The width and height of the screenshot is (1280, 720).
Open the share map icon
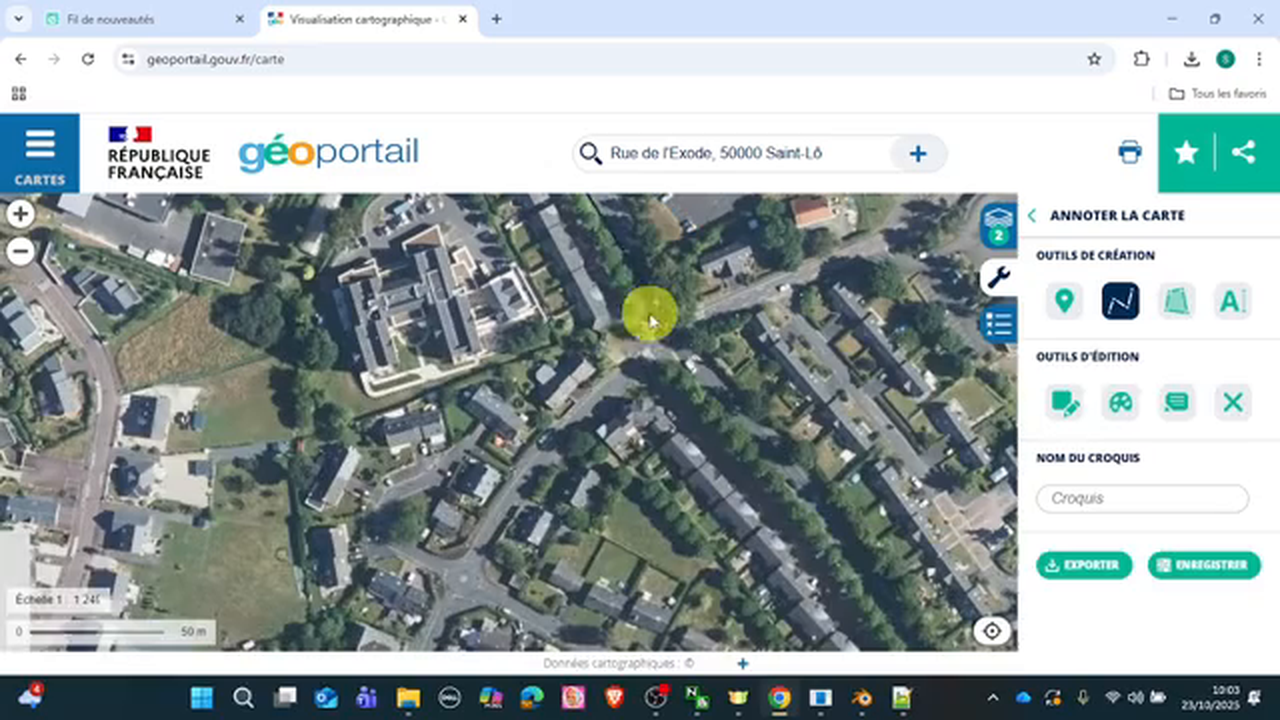[1243, 152]
